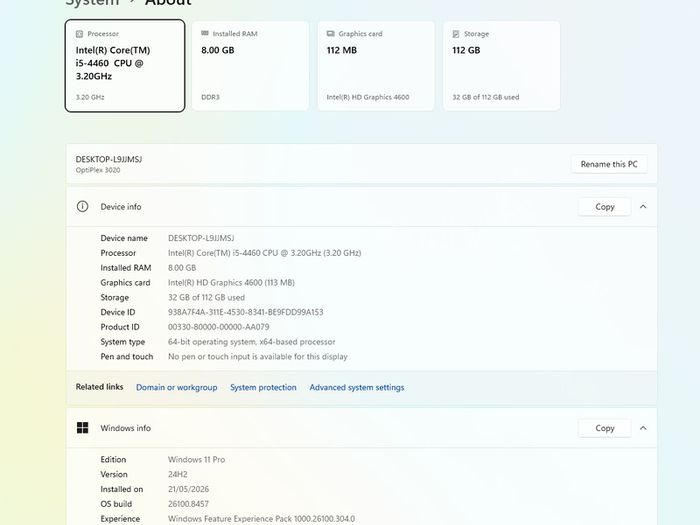Select the Graphics card tile

[376, 66]
